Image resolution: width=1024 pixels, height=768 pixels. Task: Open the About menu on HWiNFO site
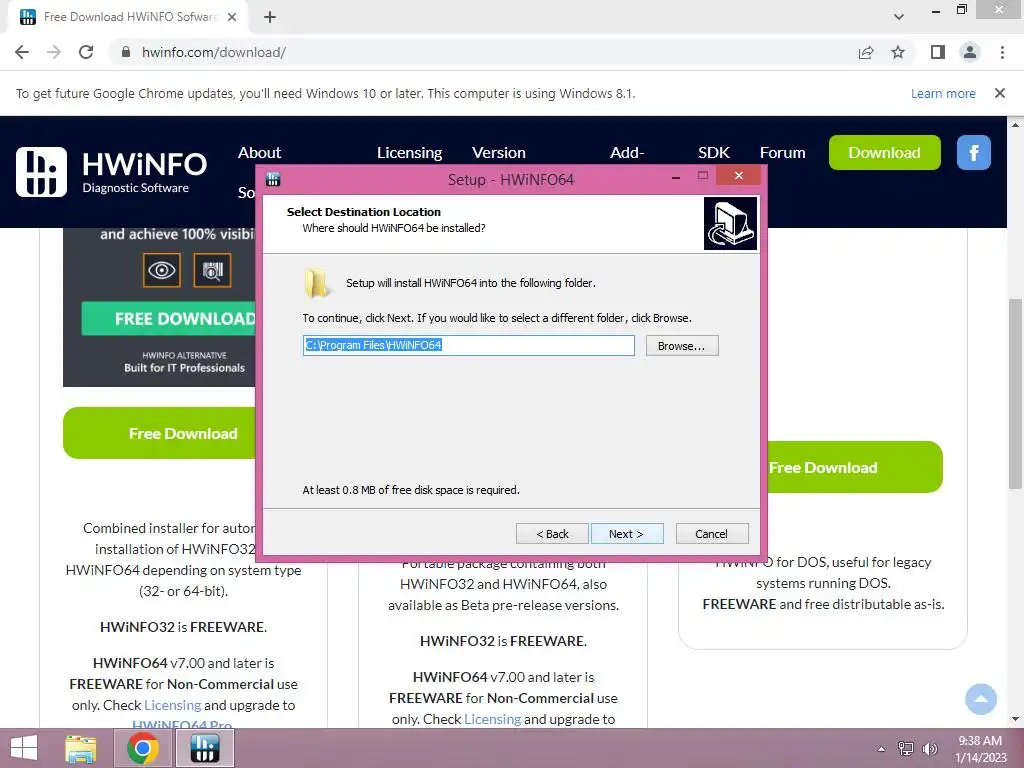pos(259,152)
